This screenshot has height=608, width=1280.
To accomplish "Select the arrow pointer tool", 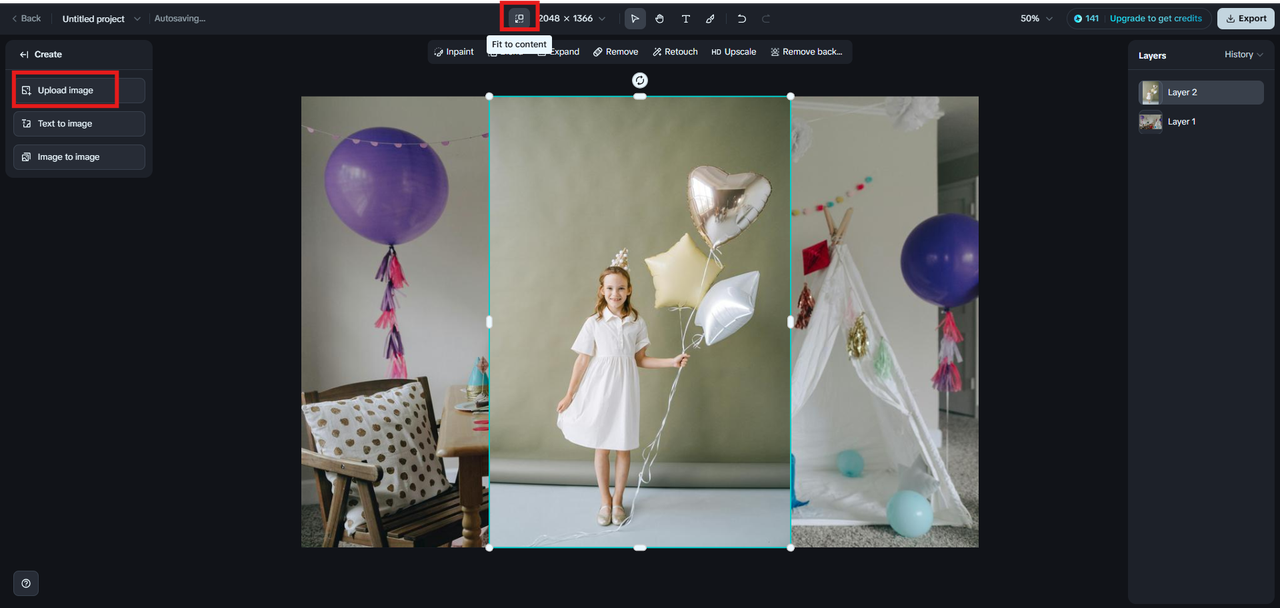I will (x=635, y=18).
